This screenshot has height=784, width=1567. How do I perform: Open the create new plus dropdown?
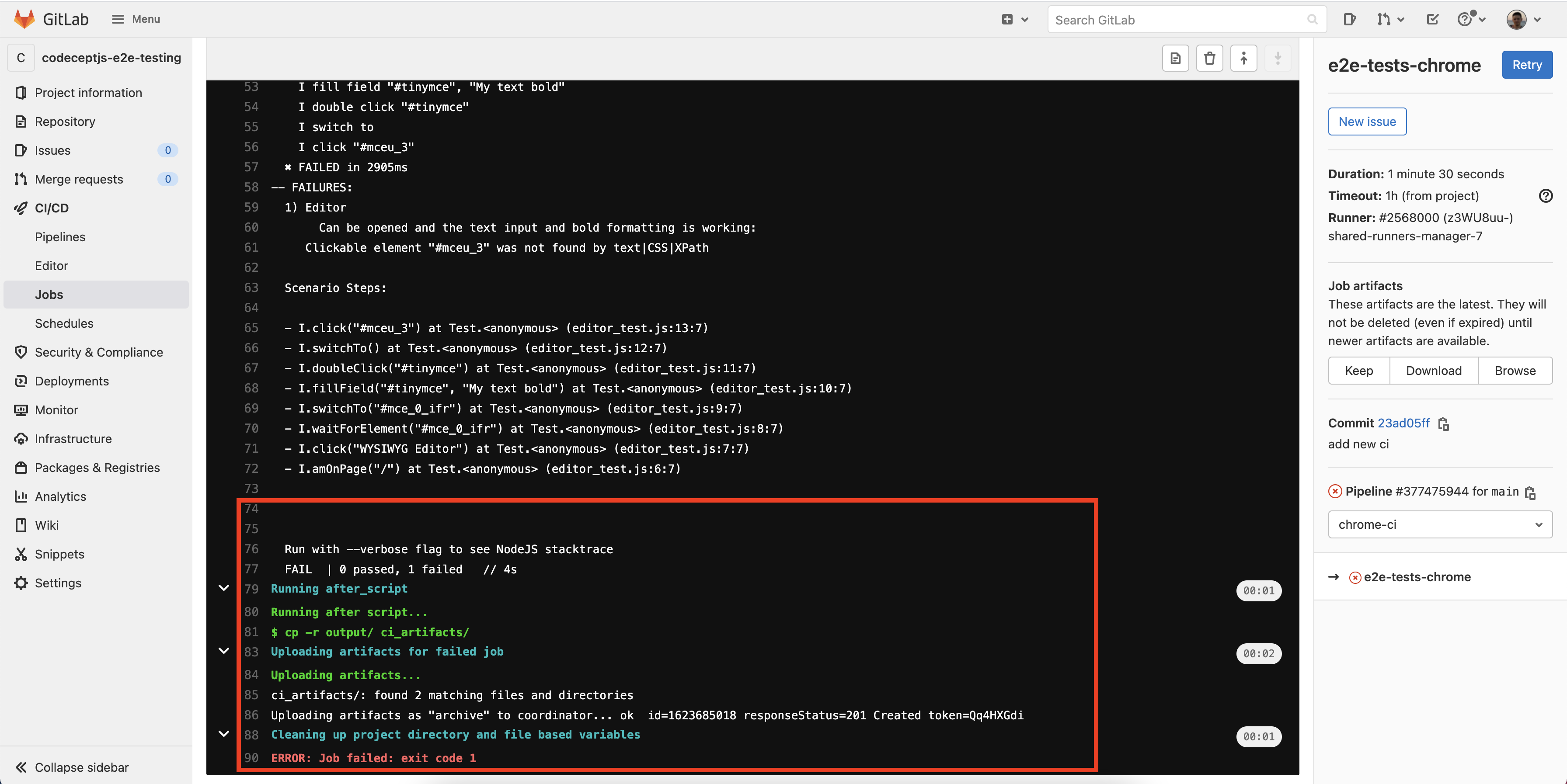[x=1014, y=20]
